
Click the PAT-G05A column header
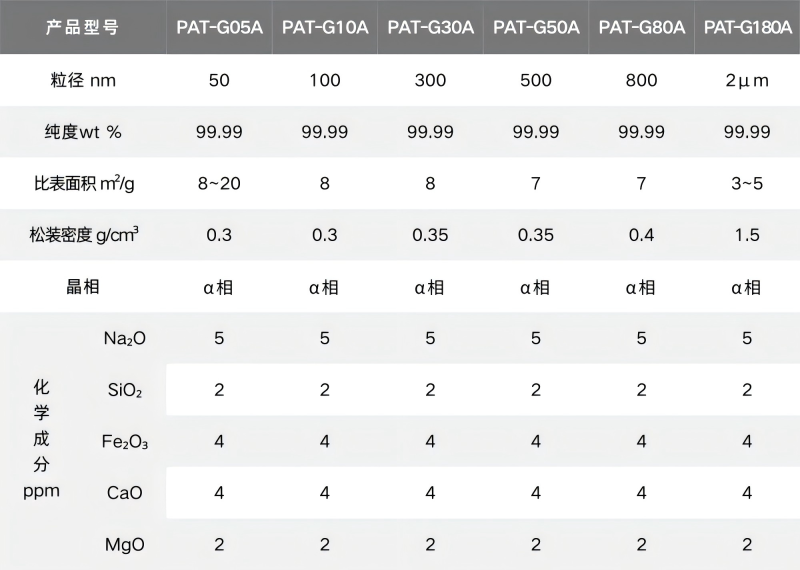[x=219, y=28]
